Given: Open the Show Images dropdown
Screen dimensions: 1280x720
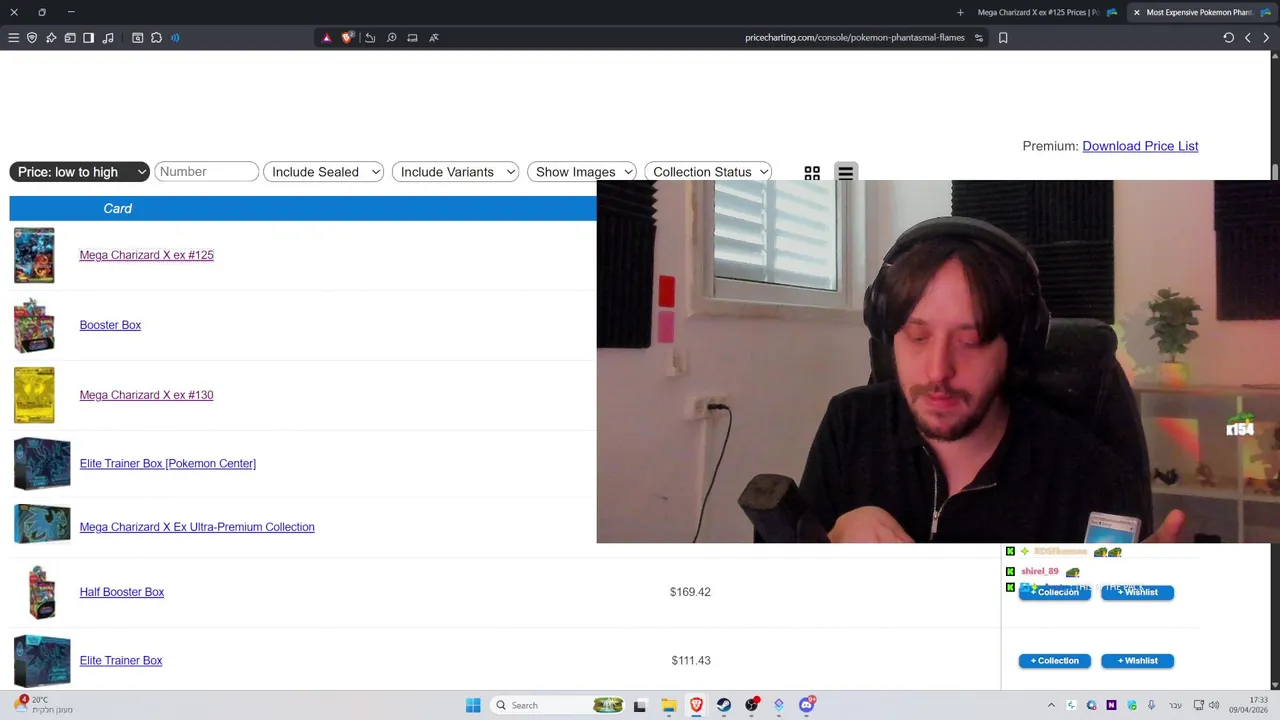Looking at the screenshot, I should point(582,172).
